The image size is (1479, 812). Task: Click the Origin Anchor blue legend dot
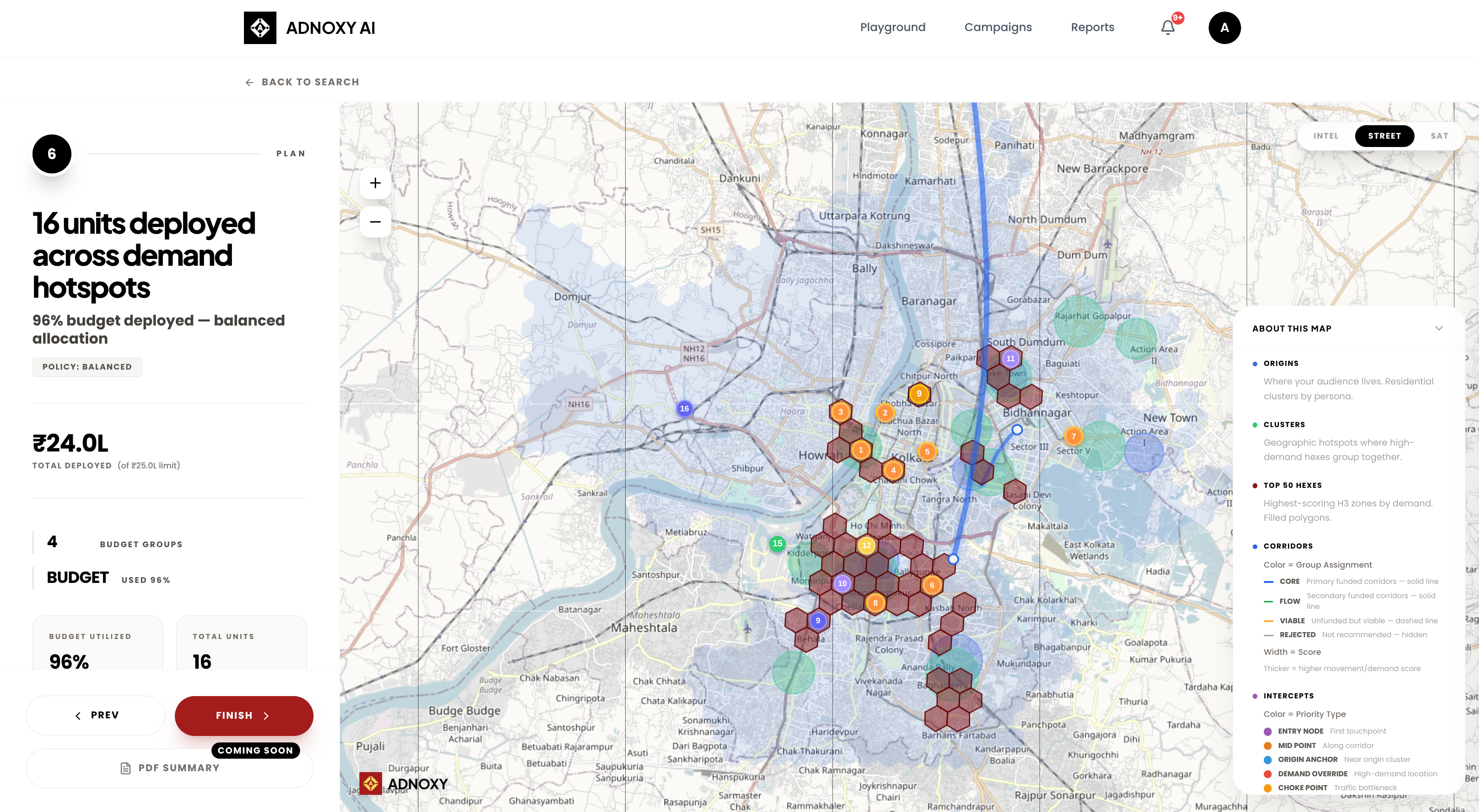tap(1267, 759)
